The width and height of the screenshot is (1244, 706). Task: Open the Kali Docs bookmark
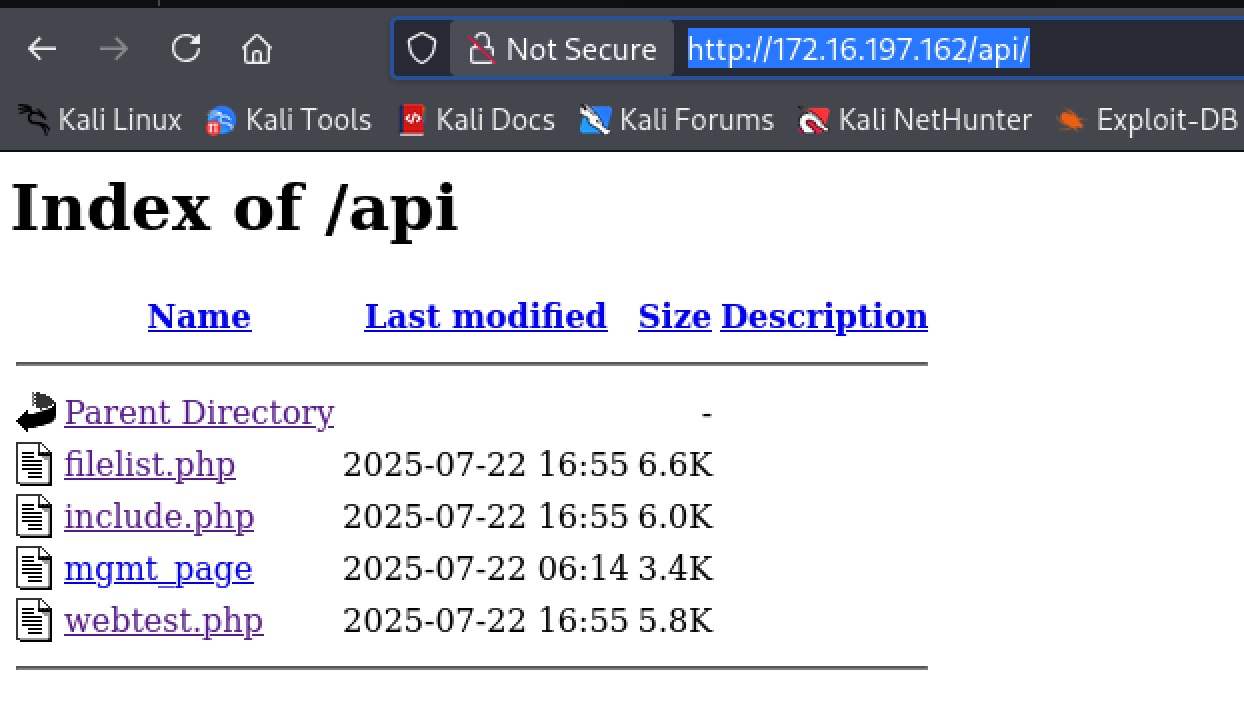point(477,120)
